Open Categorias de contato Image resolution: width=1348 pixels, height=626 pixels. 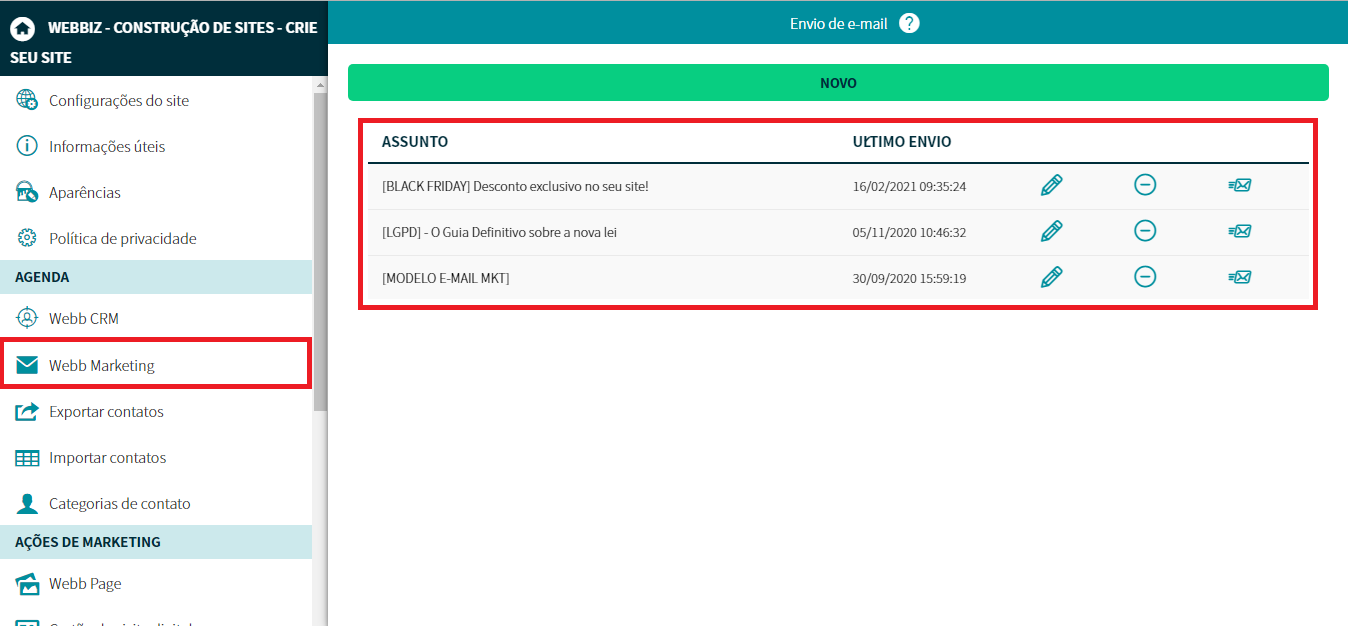[119, 503]
